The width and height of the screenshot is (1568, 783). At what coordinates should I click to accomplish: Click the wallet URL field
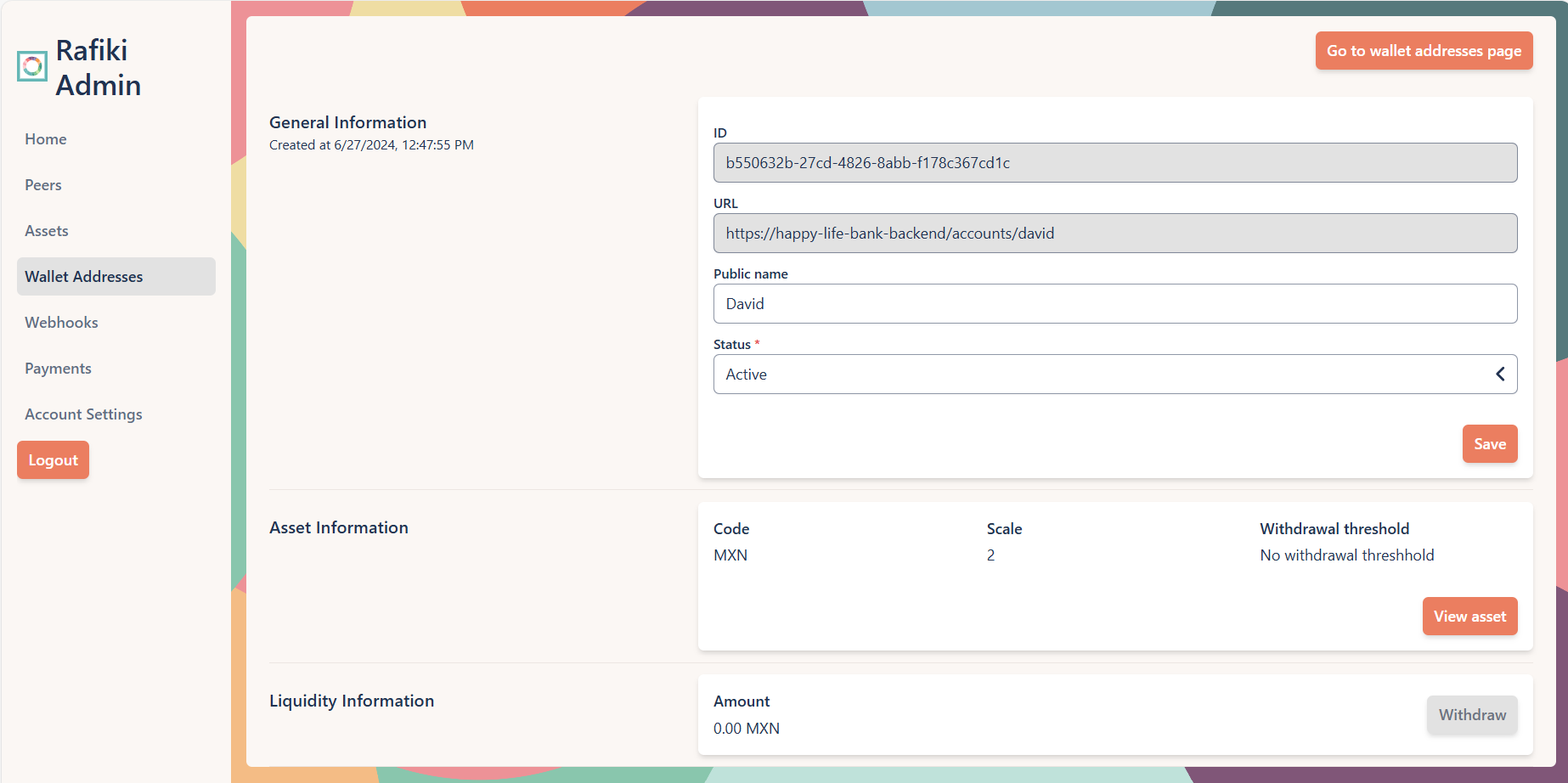pos(1114,234)
